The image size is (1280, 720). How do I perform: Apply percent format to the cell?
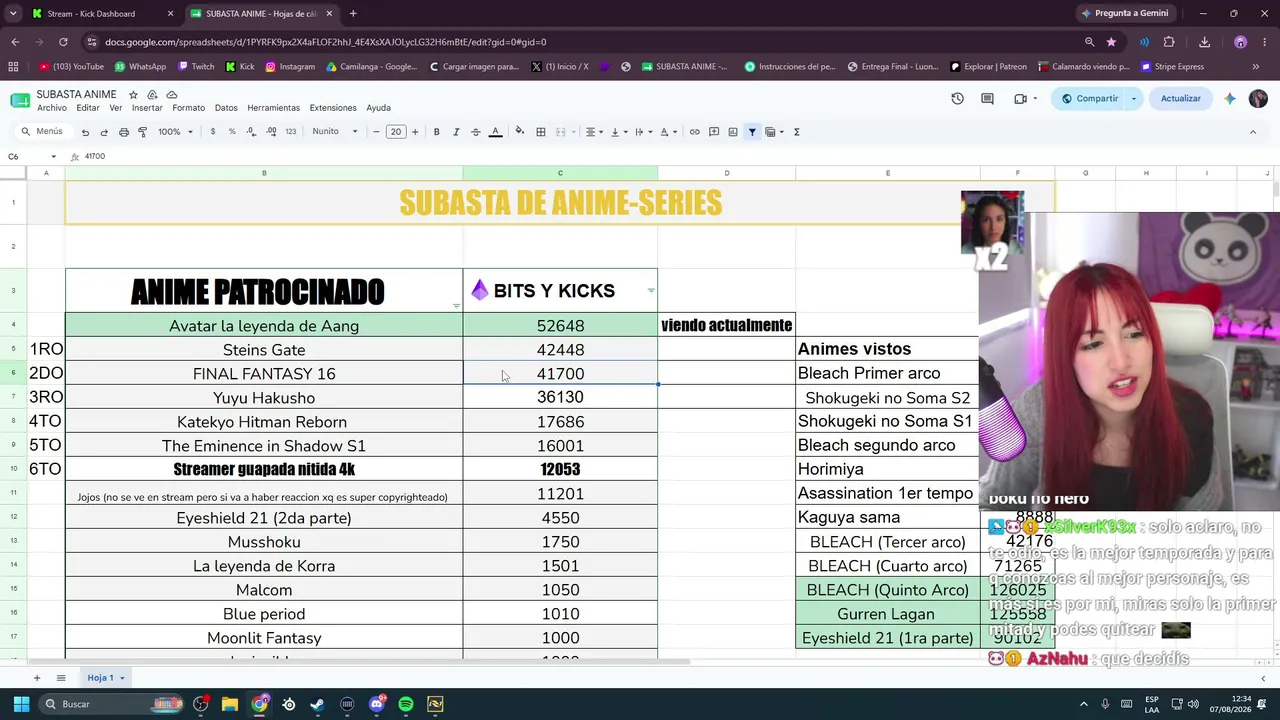tap(232, 132)
